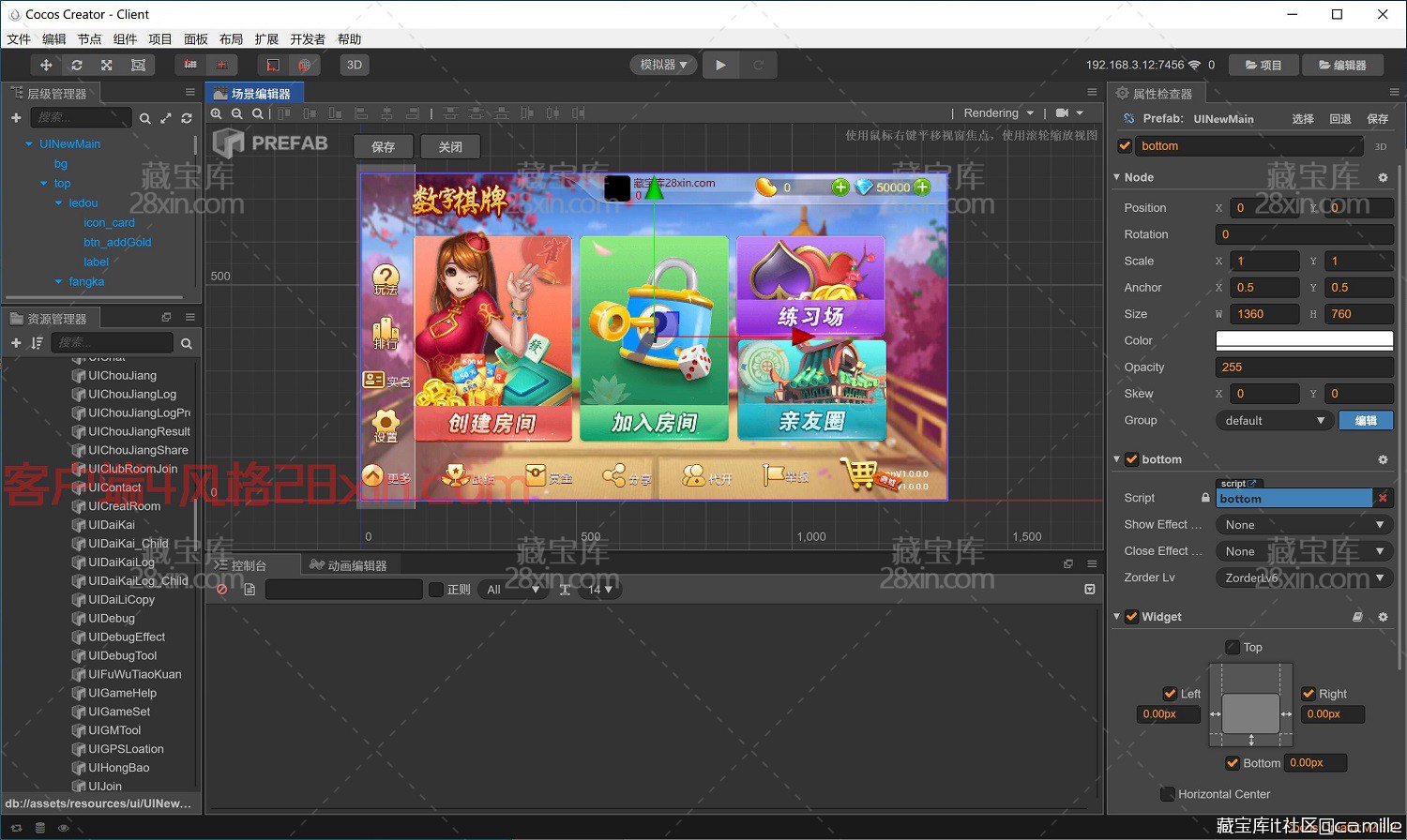Clear console log icon
Viewport: 1407px width, 840px height.
pyautogui.click(x=222, y=590)
